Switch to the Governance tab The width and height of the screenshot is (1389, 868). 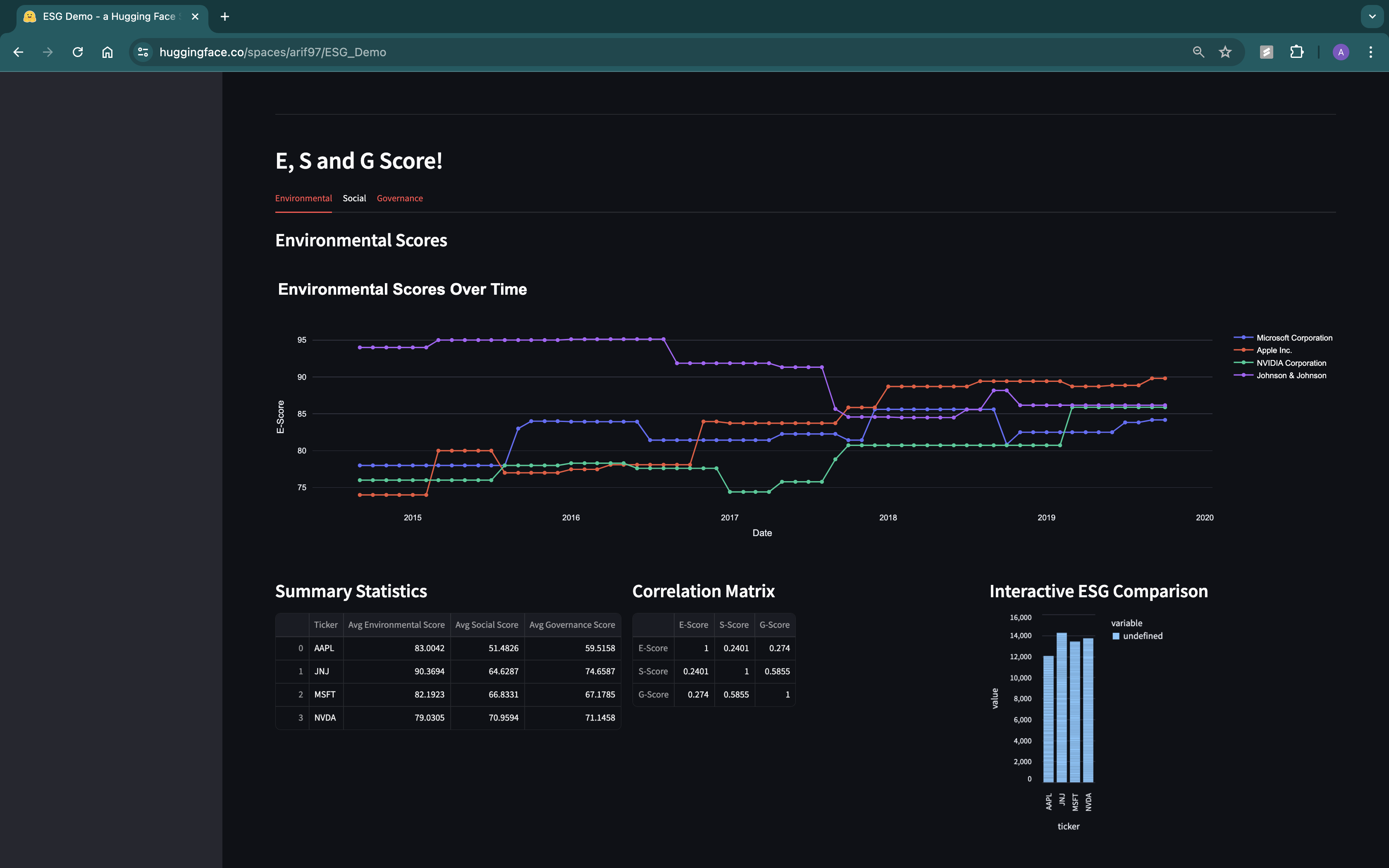click(399, 198)
